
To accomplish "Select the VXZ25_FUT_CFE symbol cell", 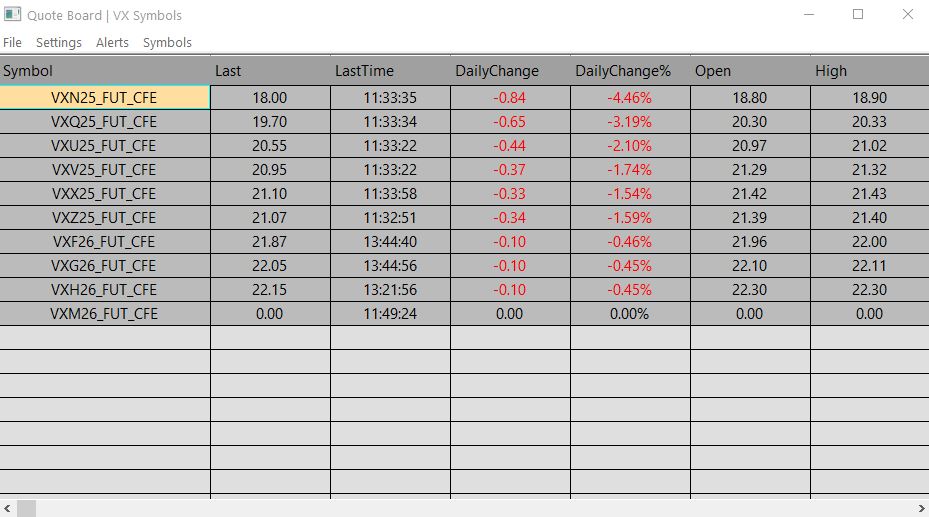I will pyautogui.click(x=104, y=218).
